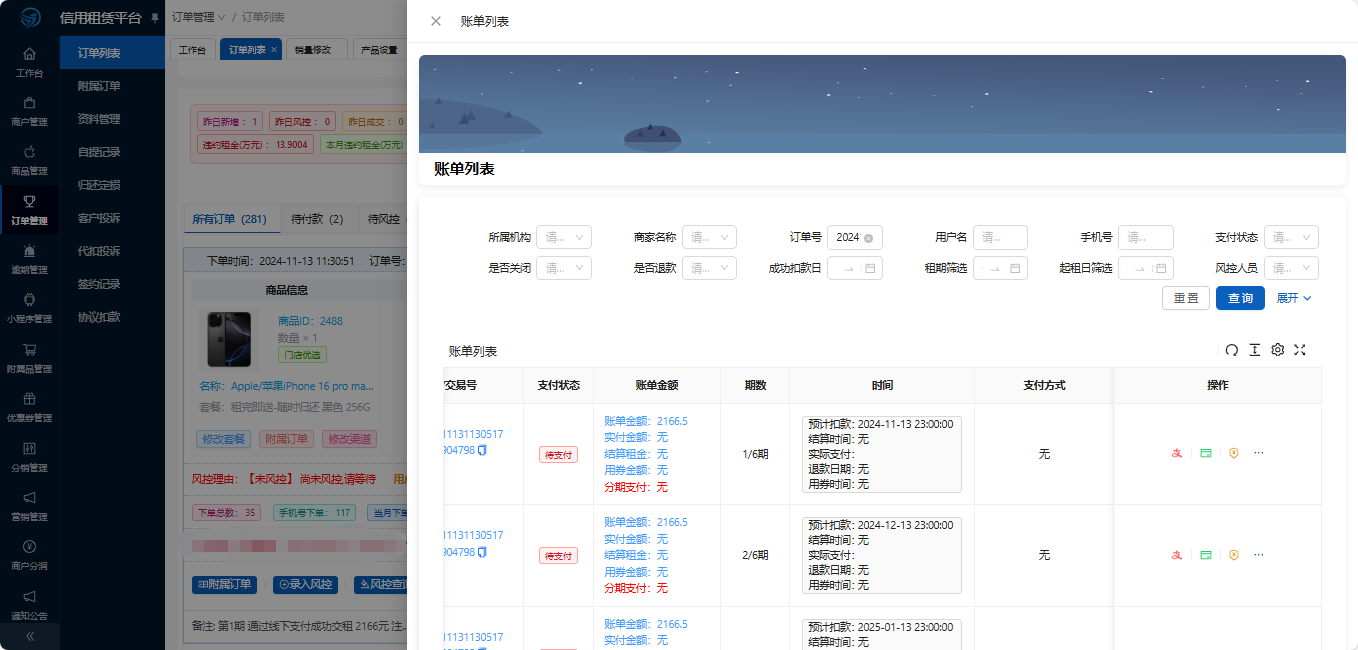Viewport: 1358px width, 650px height.
Task: Click Alipay icon in the 1/6期 row
Action: tap(1177, 453)
